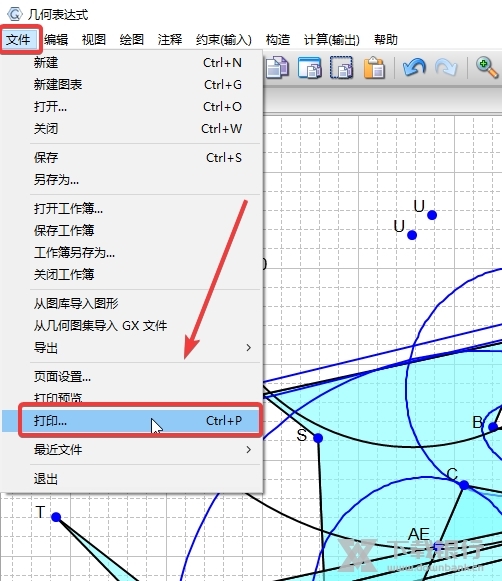Open the 构造 menu
This screenshot has height=581, width=502.
278,39
